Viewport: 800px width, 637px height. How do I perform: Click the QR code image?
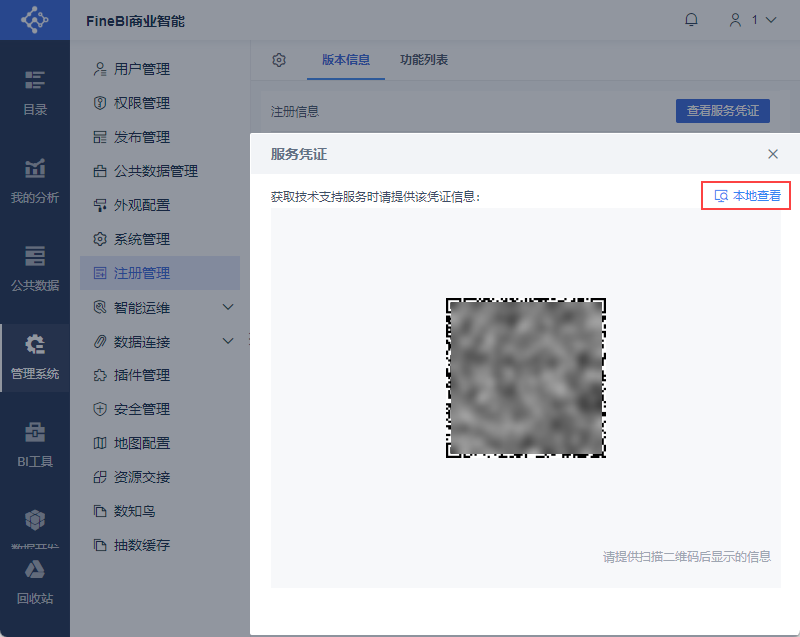point(526,378)
